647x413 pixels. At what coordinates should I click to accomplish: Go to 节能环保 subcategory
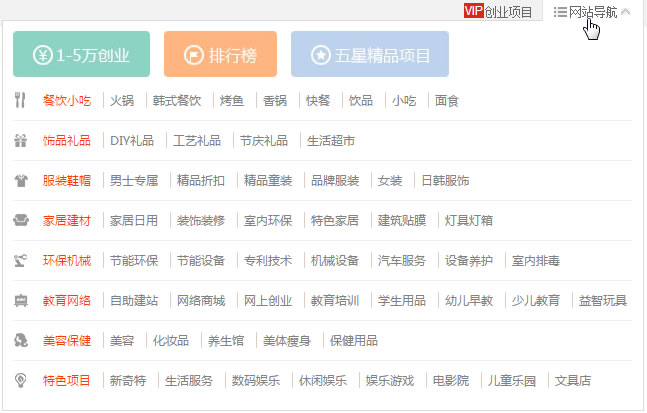coord(134,260)
